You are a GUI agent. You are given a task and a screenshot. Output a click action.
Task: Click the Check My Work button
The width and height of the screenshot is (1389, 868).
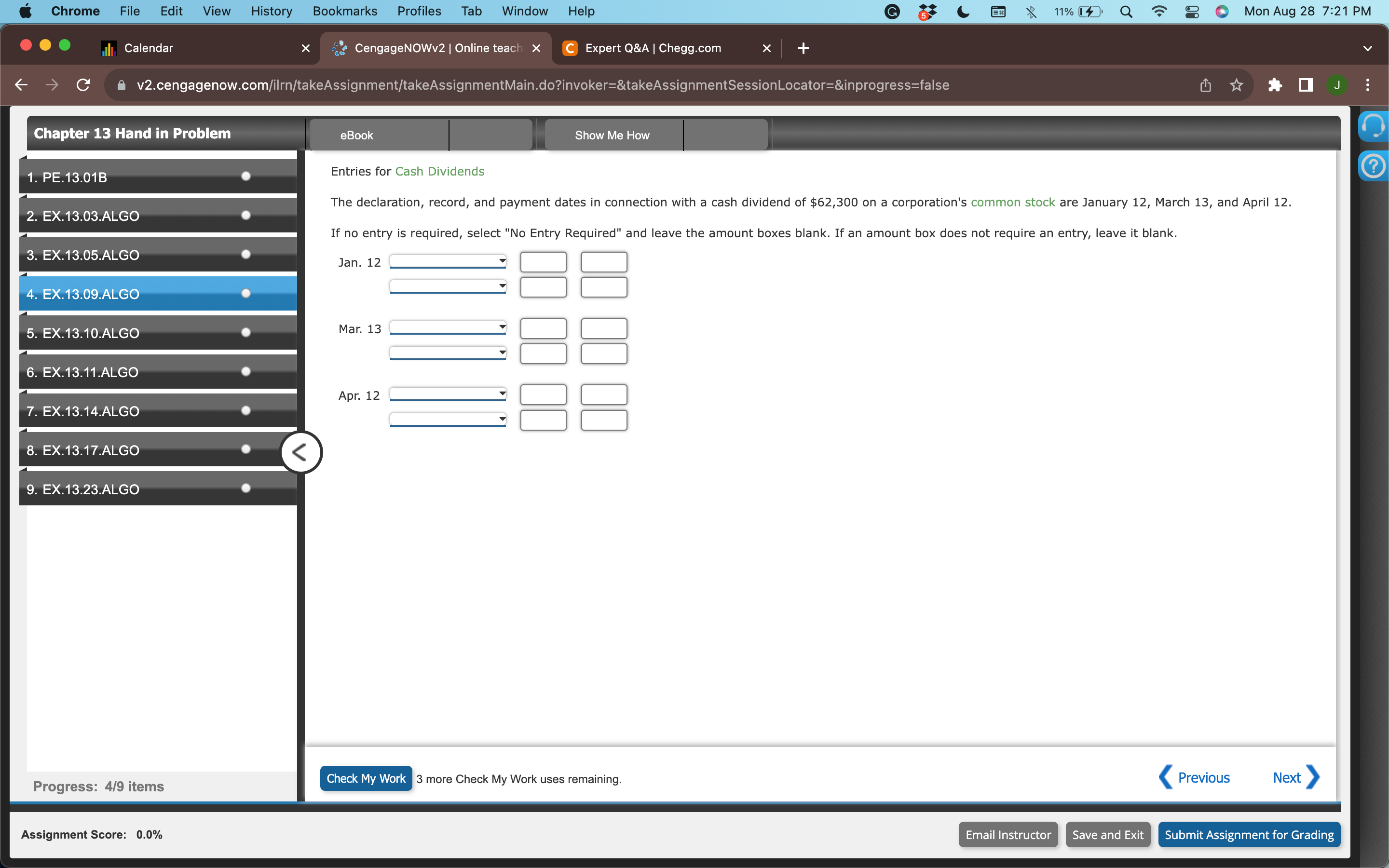click(366, 778)
